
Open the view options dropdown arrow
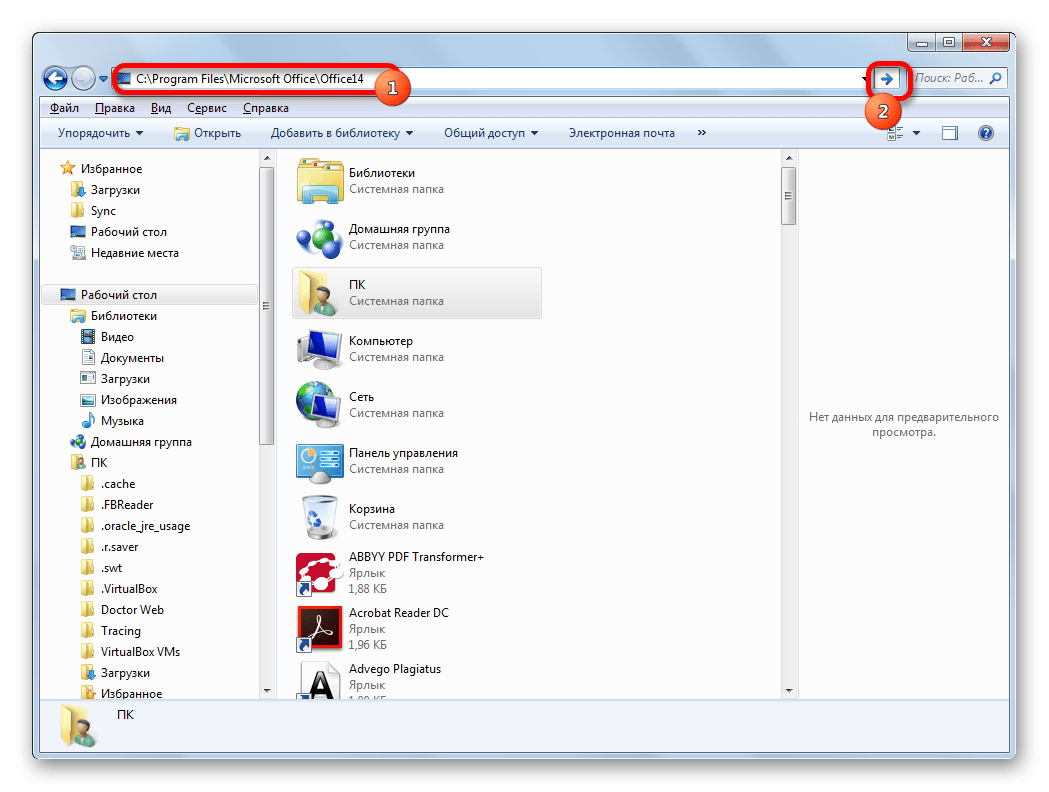[x=917, y=133]
